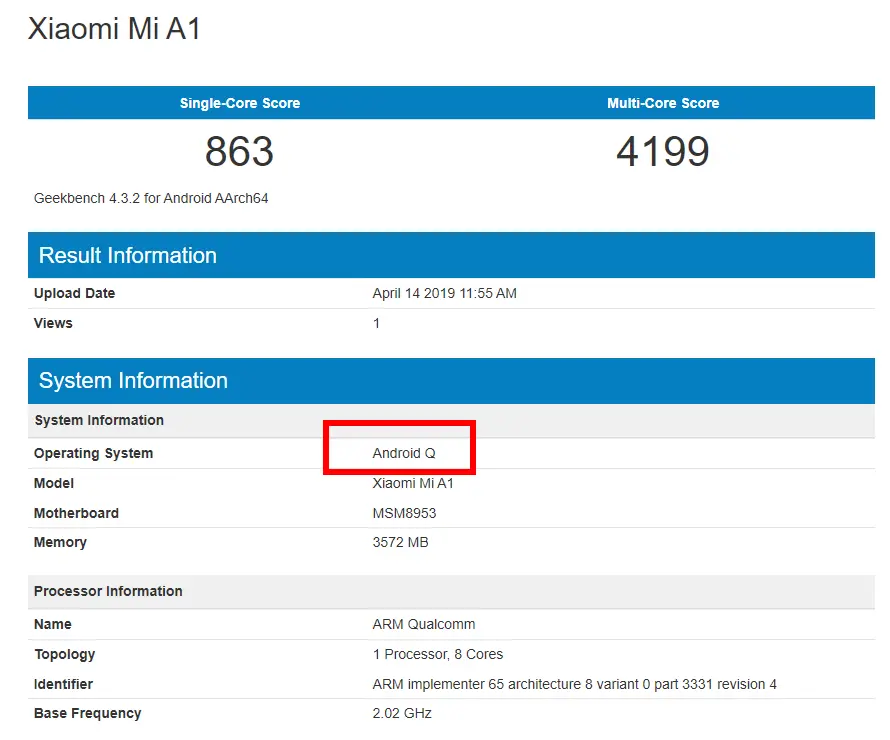Click the Result Information section header
This screenshot has width=890, height=740.
point(451,255)
